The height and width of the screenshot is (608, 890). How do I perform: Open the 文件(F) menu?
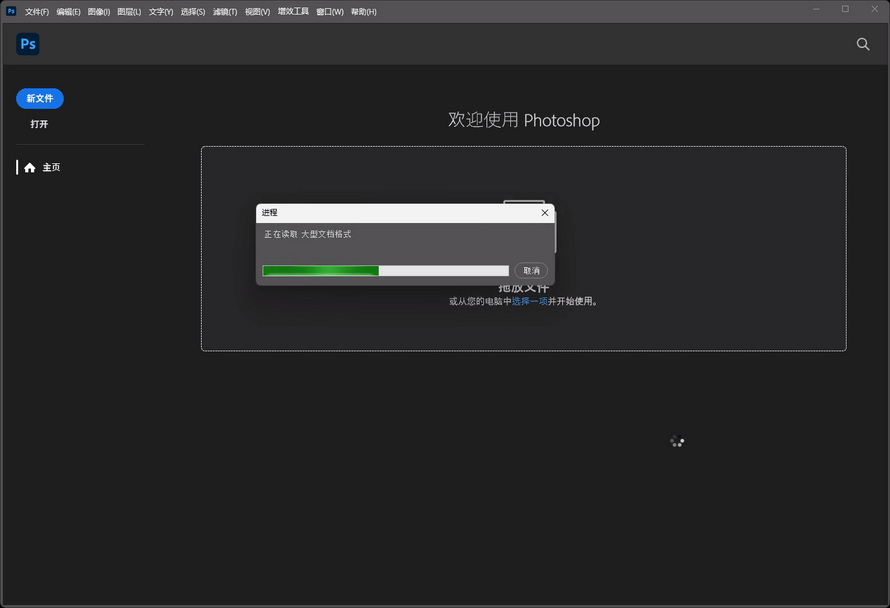tap(37, 12)
